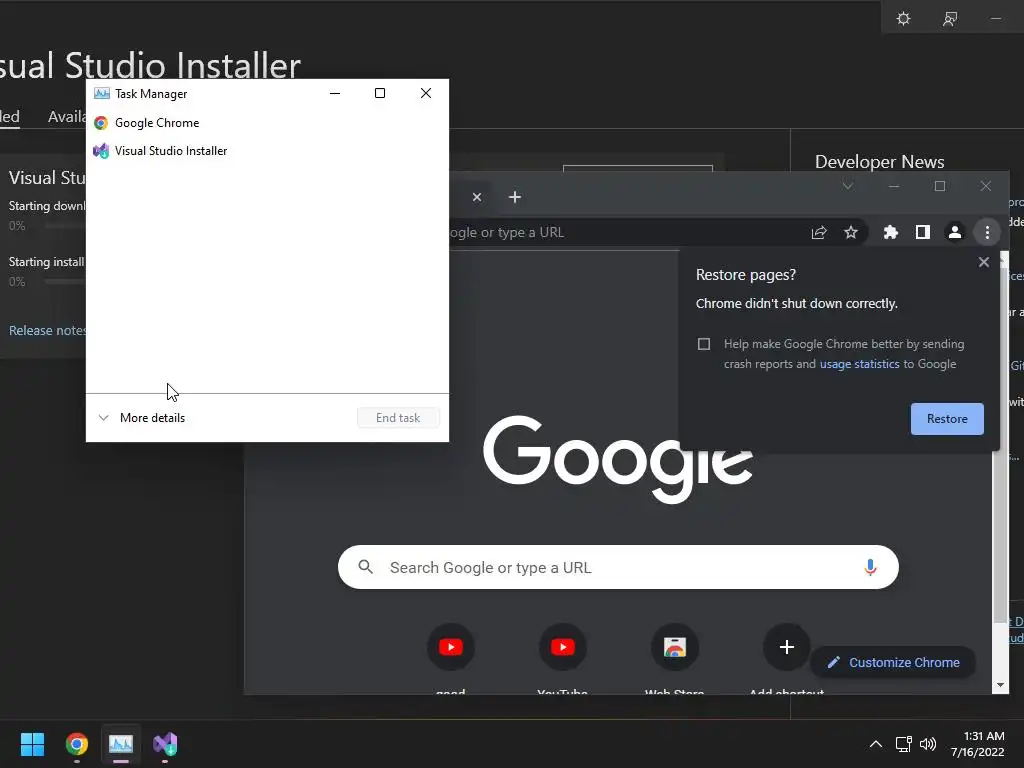Click the Chrome taskbar icon
This screenshot has height=768, width=1024.
click(x=77, y=744)
